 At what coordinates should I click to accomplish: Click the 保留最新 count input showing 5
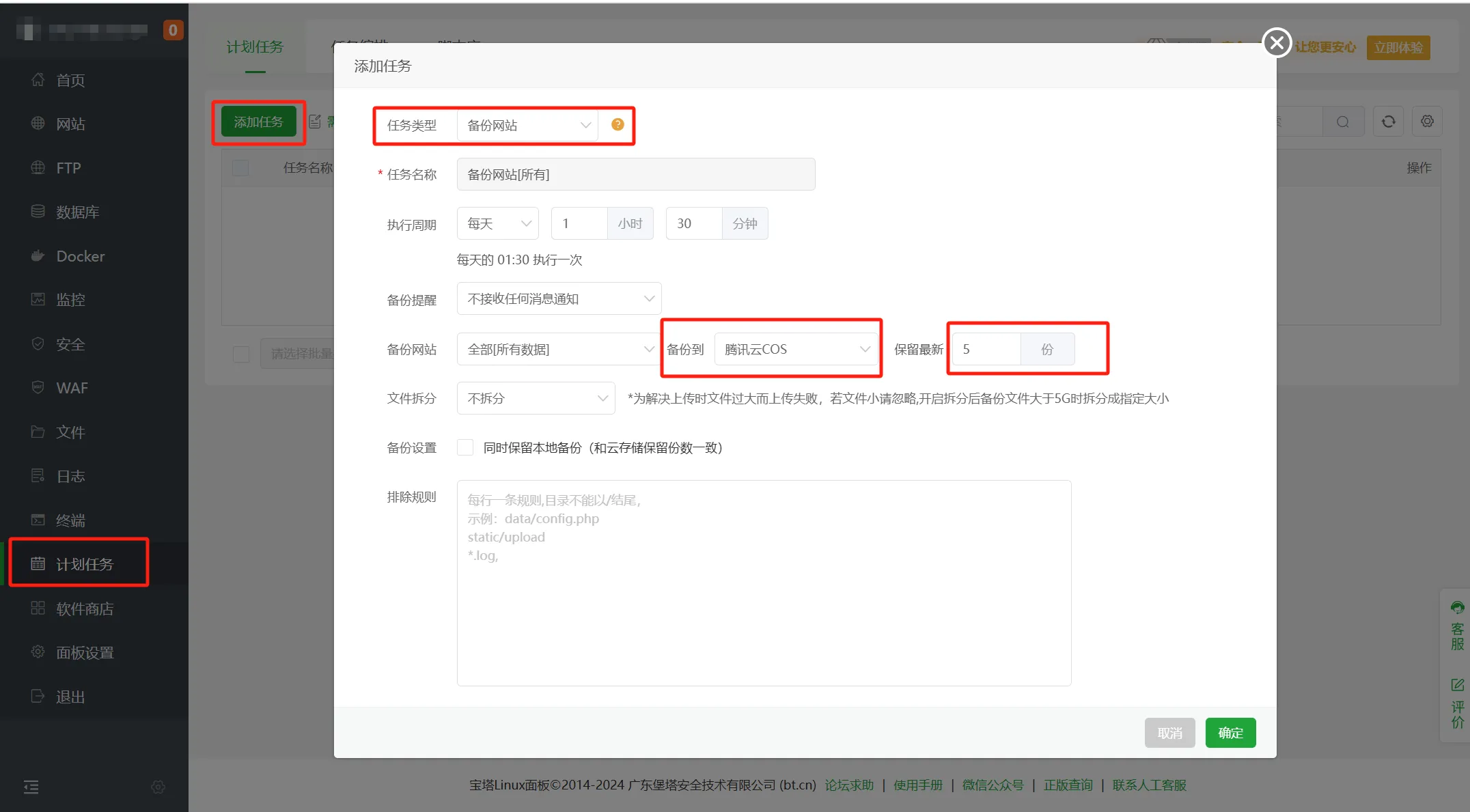click(x=986, y=349)
